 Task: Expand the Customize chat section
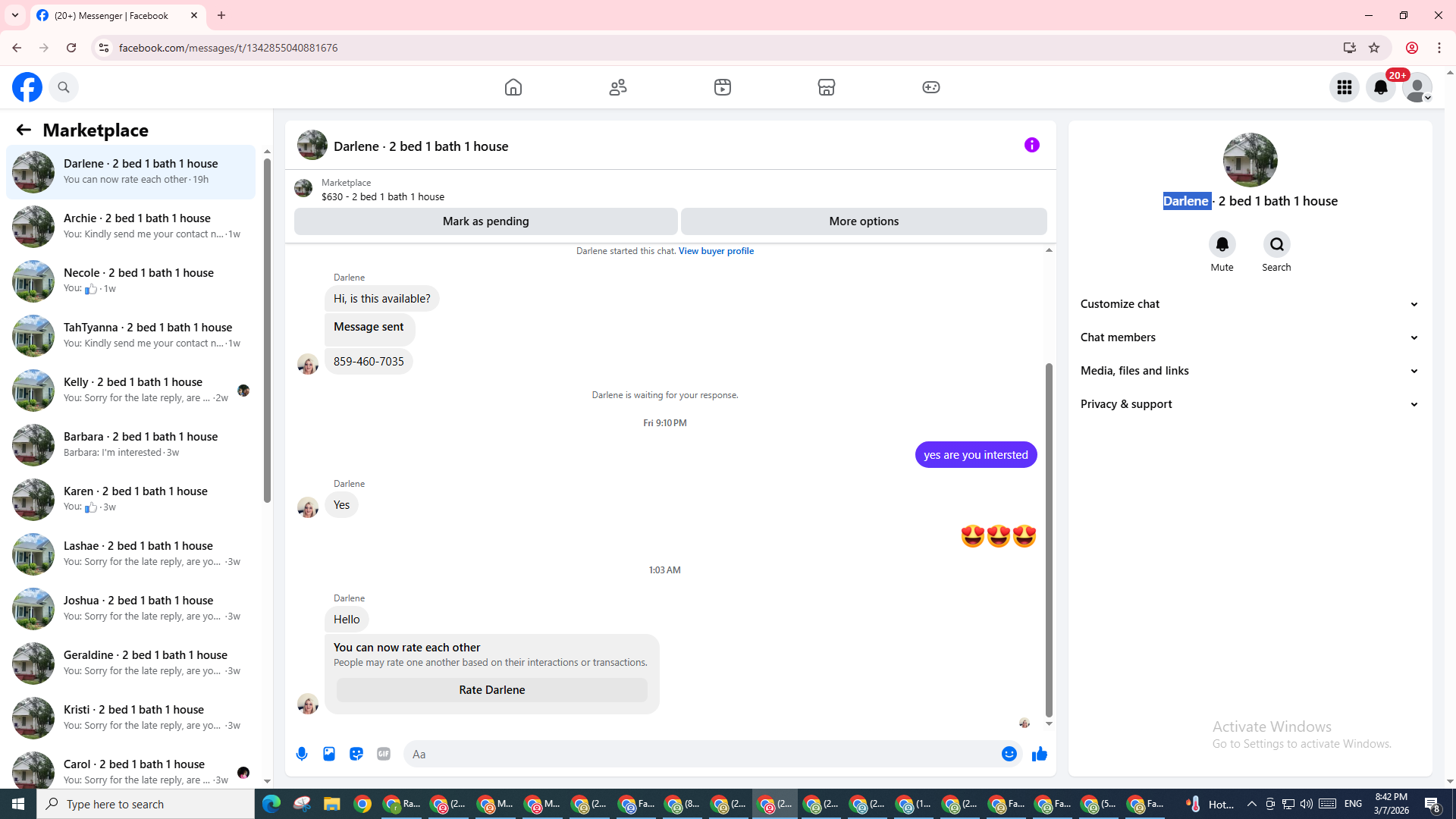pos(1250,304)
